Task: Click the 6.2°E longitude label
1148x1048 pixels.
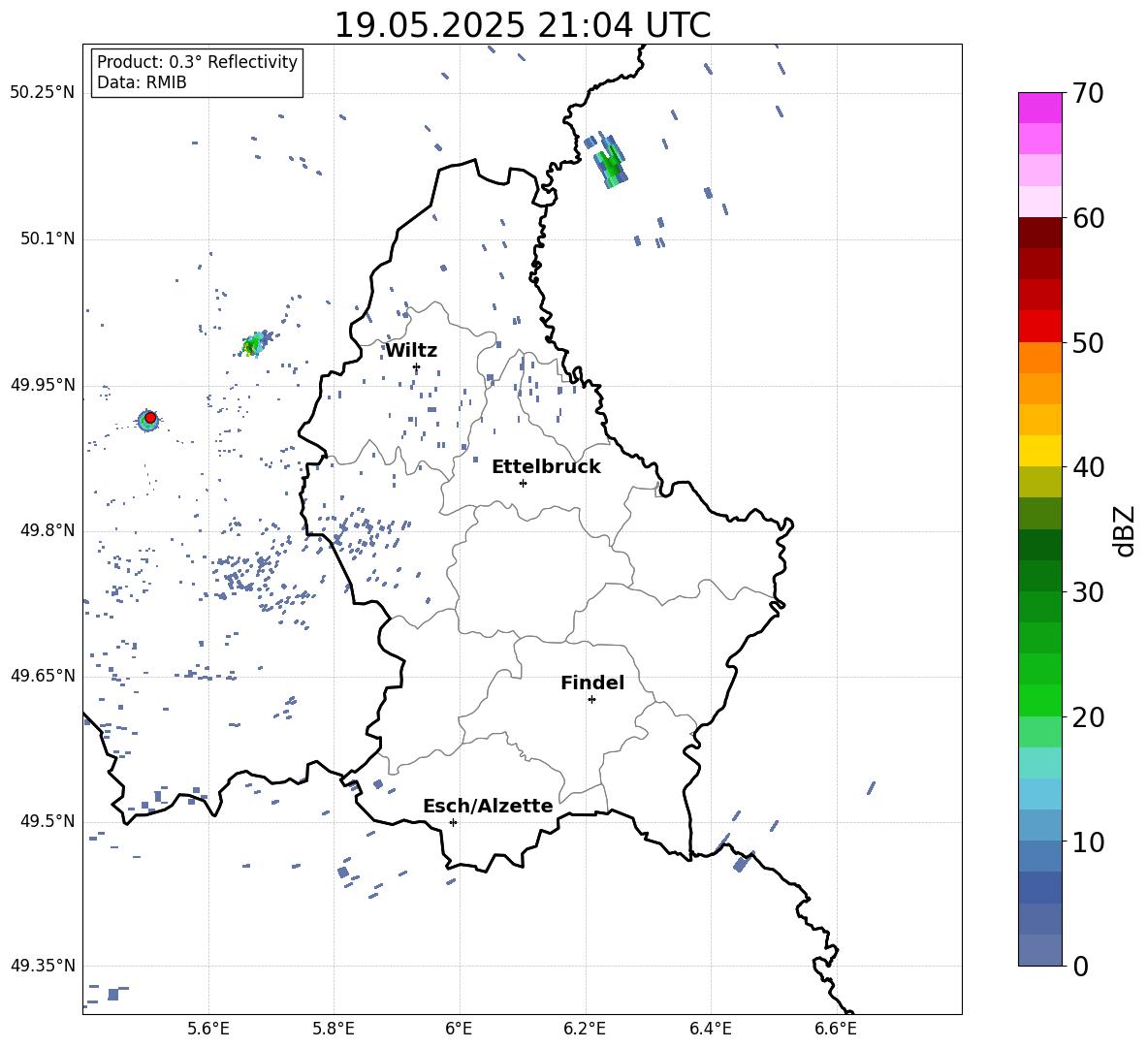Action: pyautogui.click(x=585, y=1029)
